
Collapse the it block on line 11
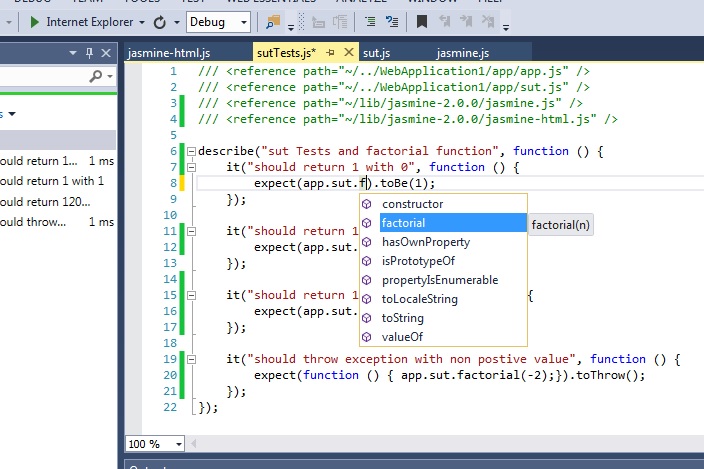pos(191,232)
